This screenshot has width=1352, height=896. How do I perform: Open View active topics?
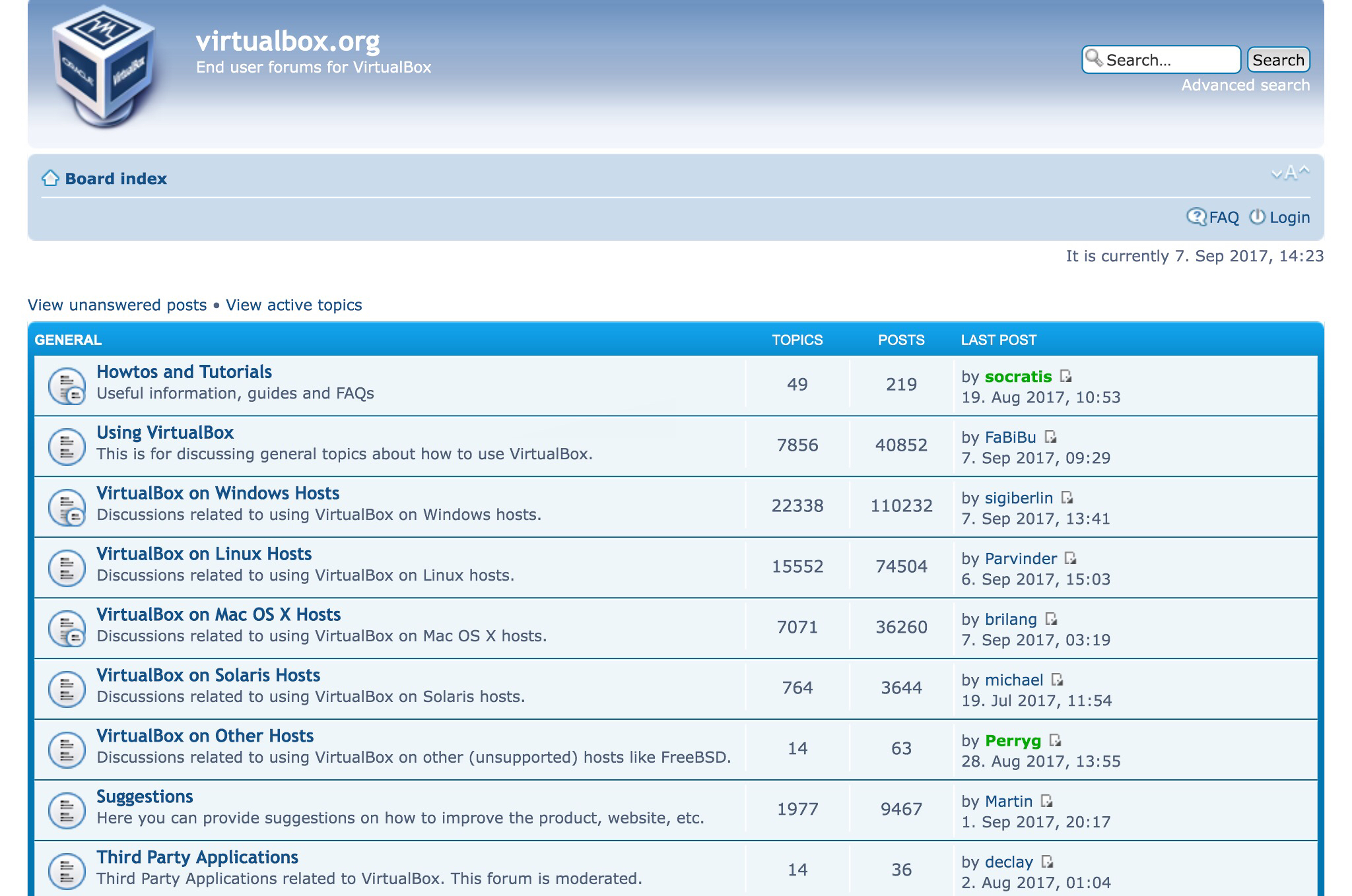click(x=294, y=305)
